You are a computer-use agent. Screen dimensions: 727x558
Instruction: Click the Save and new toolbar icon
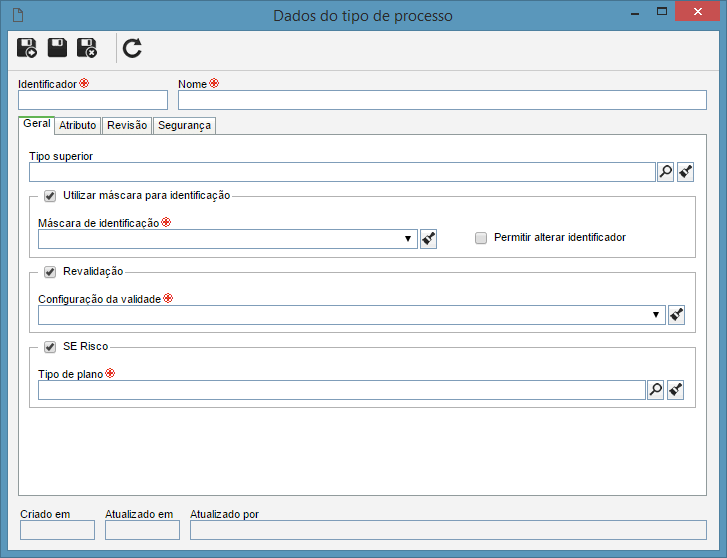click(x=27, y=48)
